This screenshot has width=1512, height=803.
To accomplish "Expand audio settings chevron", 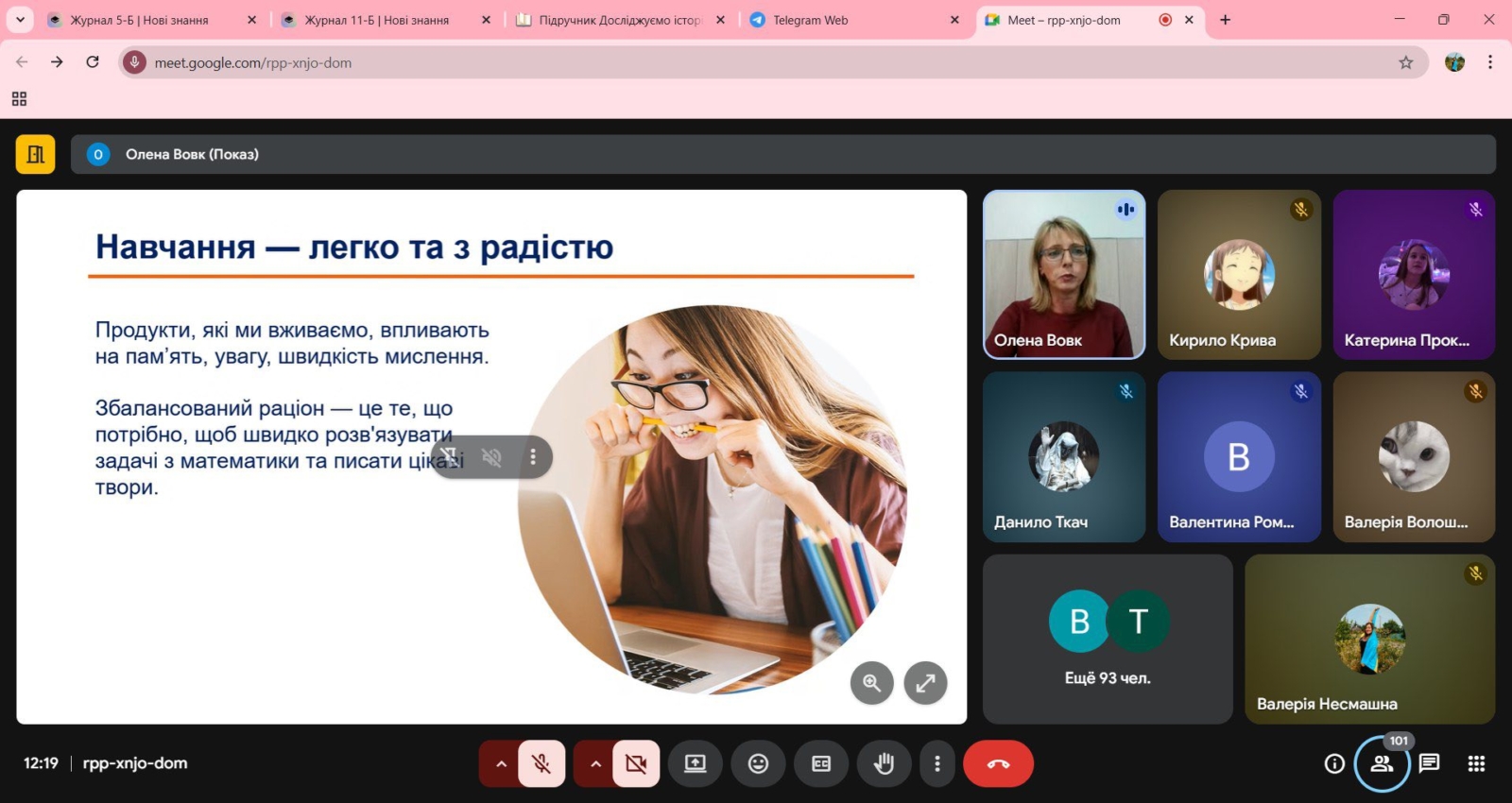I will pos(501,763).
